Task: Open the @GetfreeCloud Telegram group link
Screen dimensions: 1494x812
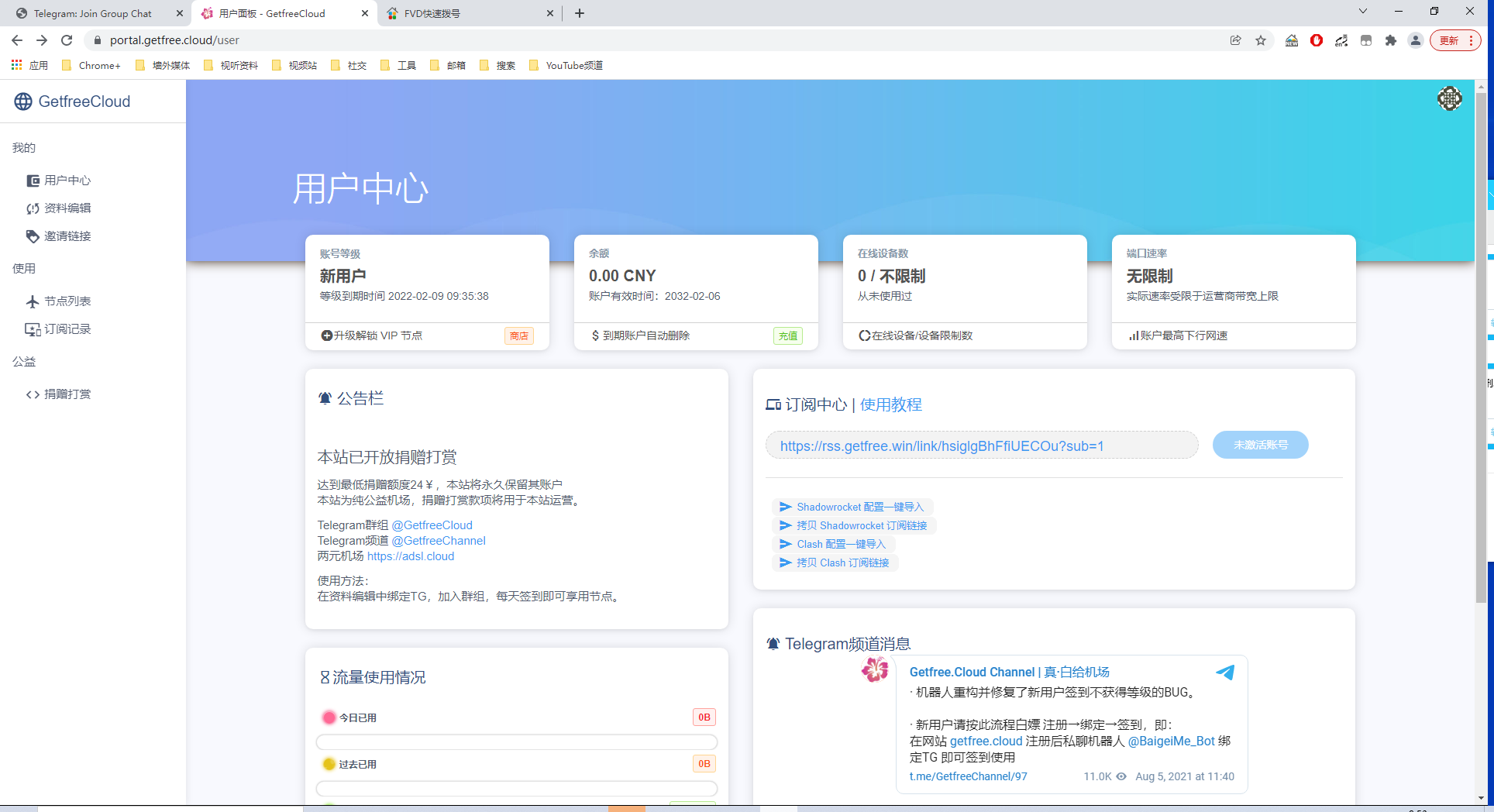Action: (432, 525)
